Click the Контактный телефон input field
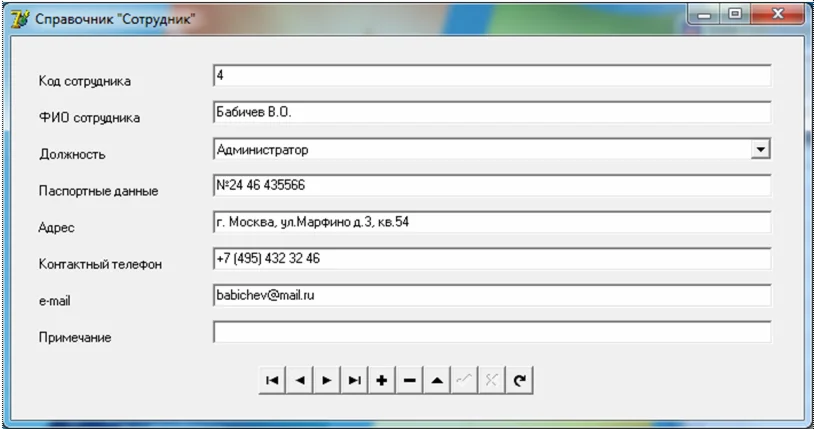 click(x=492, y=259)
